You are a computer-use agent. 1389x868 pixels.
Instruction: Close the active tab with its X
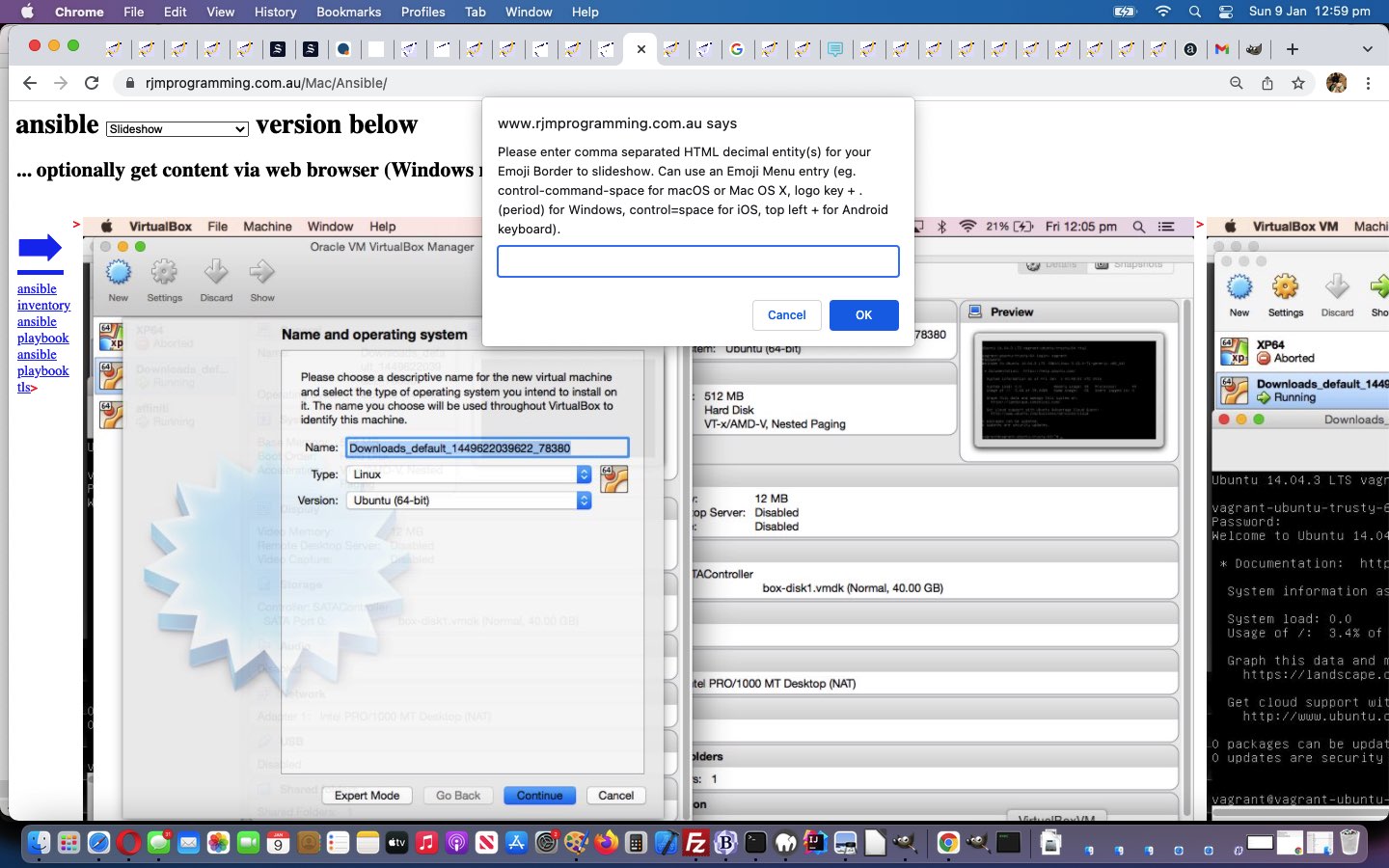point(640,49)
